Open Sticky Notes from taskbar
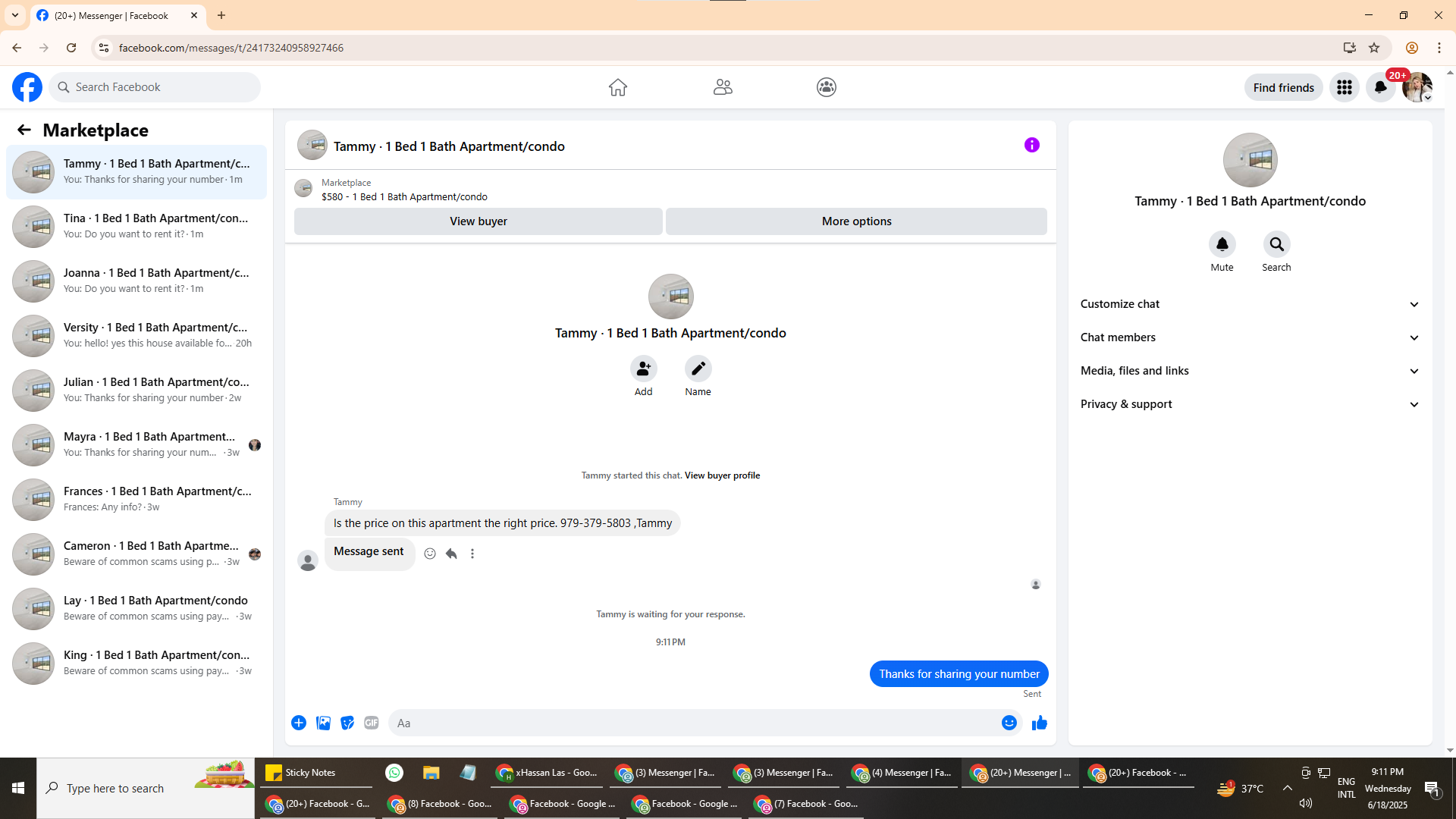This screenshot has height=819, width=1456. (317, 773)
